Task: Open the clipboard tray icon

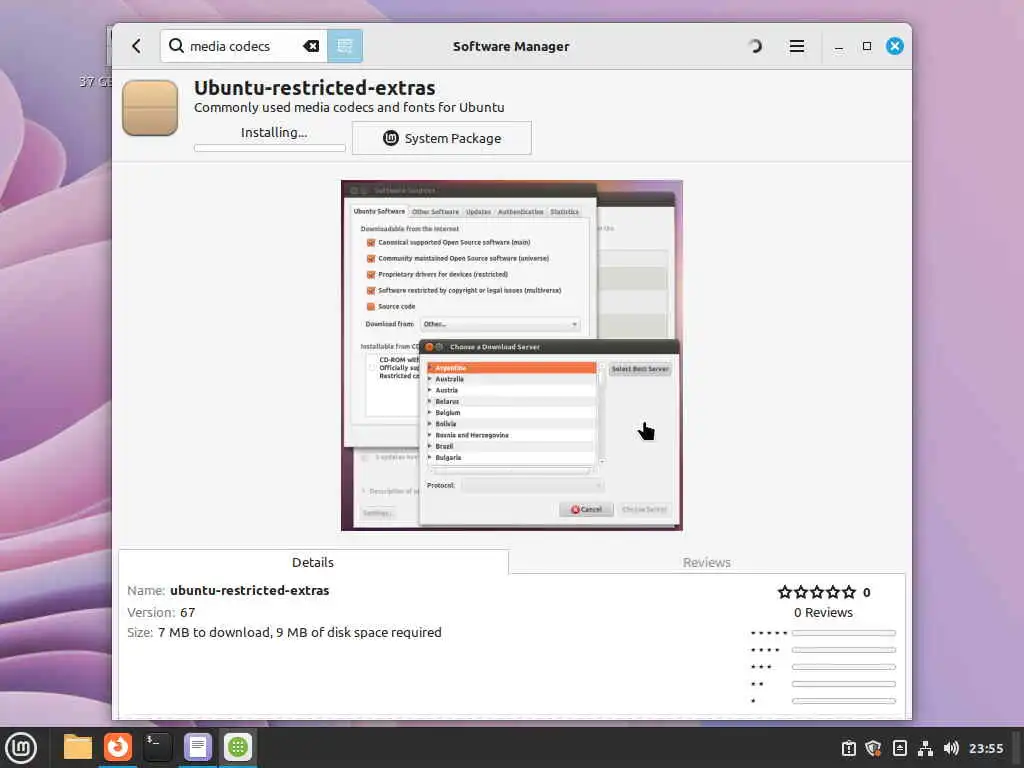Action: tap(849, 748)
